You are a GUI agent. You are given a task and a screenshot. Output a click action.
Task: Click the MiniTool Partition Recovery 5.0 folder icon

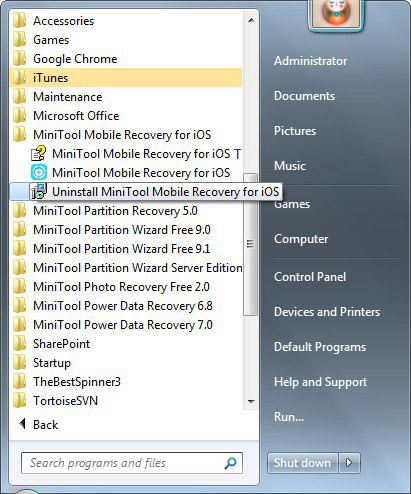tap(19, 211)
